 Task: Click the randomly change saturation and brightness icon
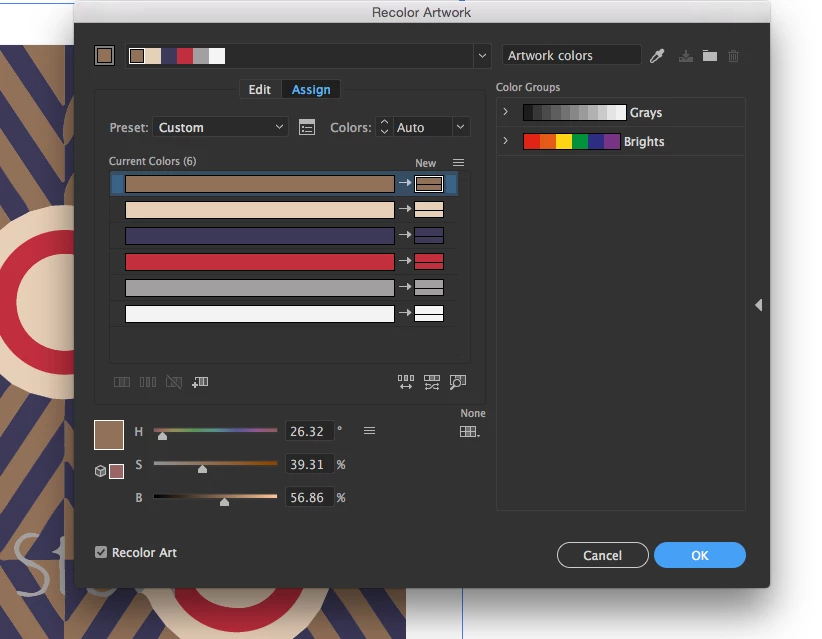pyautogui.click(x=432, y=382)
